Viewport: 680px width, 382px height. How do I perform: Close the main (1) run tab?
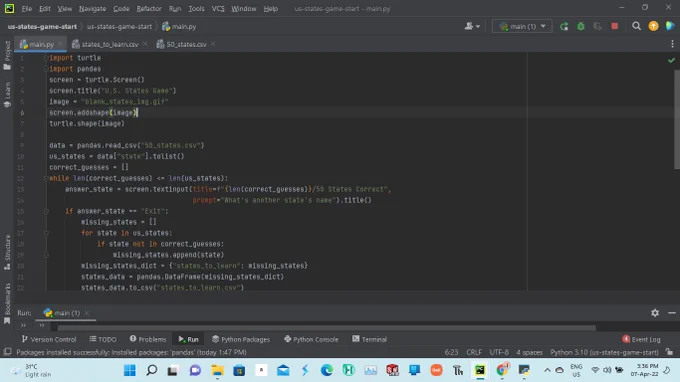pos(86,313)
